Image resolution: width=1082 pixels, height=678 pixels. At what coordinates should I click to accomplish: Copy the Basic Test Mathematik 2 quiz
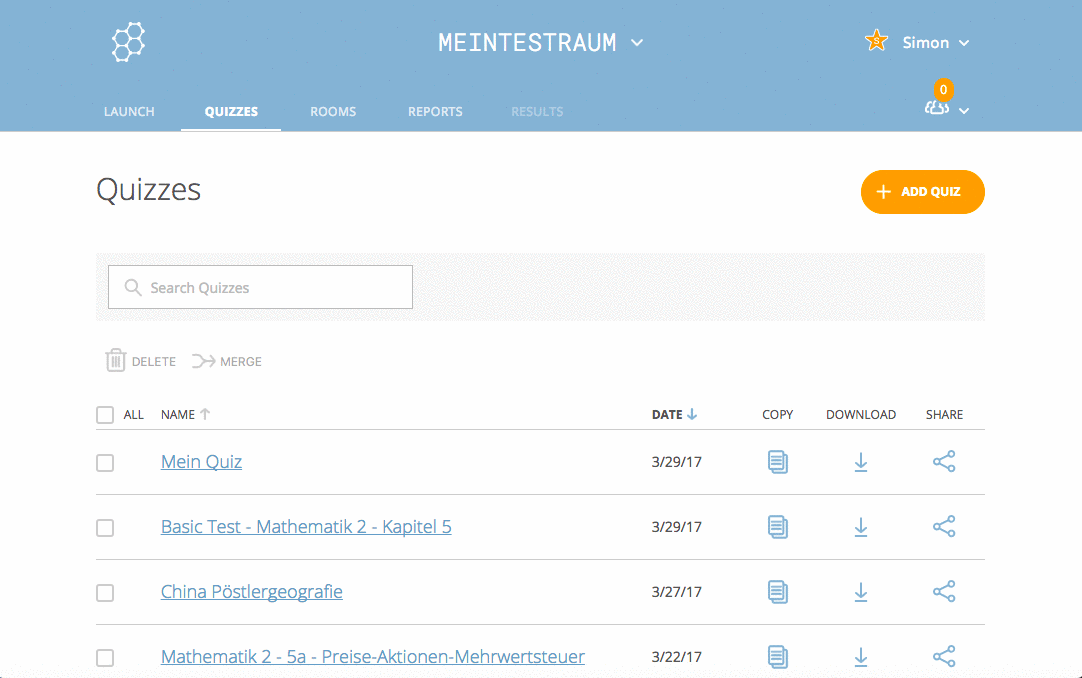[x=777, y=527]
